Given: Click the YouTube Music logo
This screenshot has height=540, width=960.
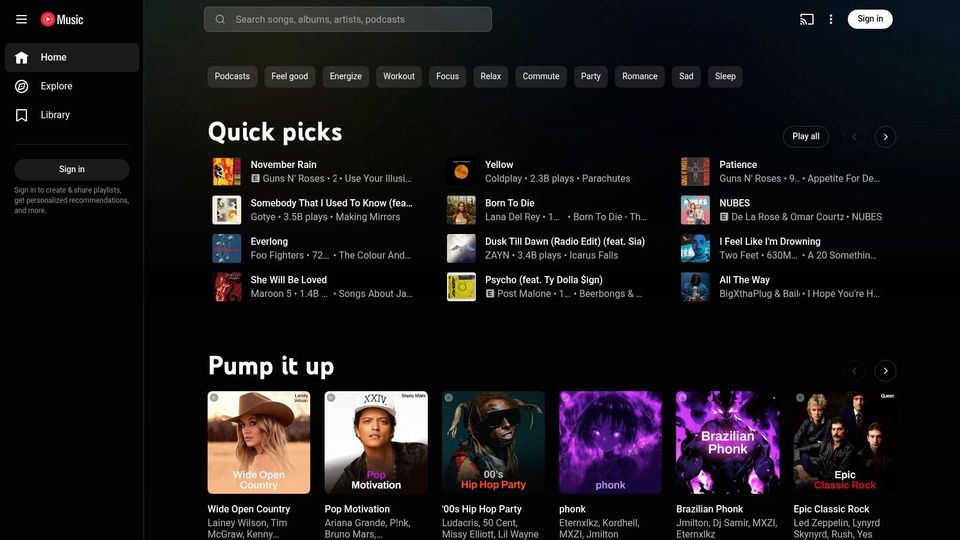Looking at the screenshot, I should tap(62, 20).
